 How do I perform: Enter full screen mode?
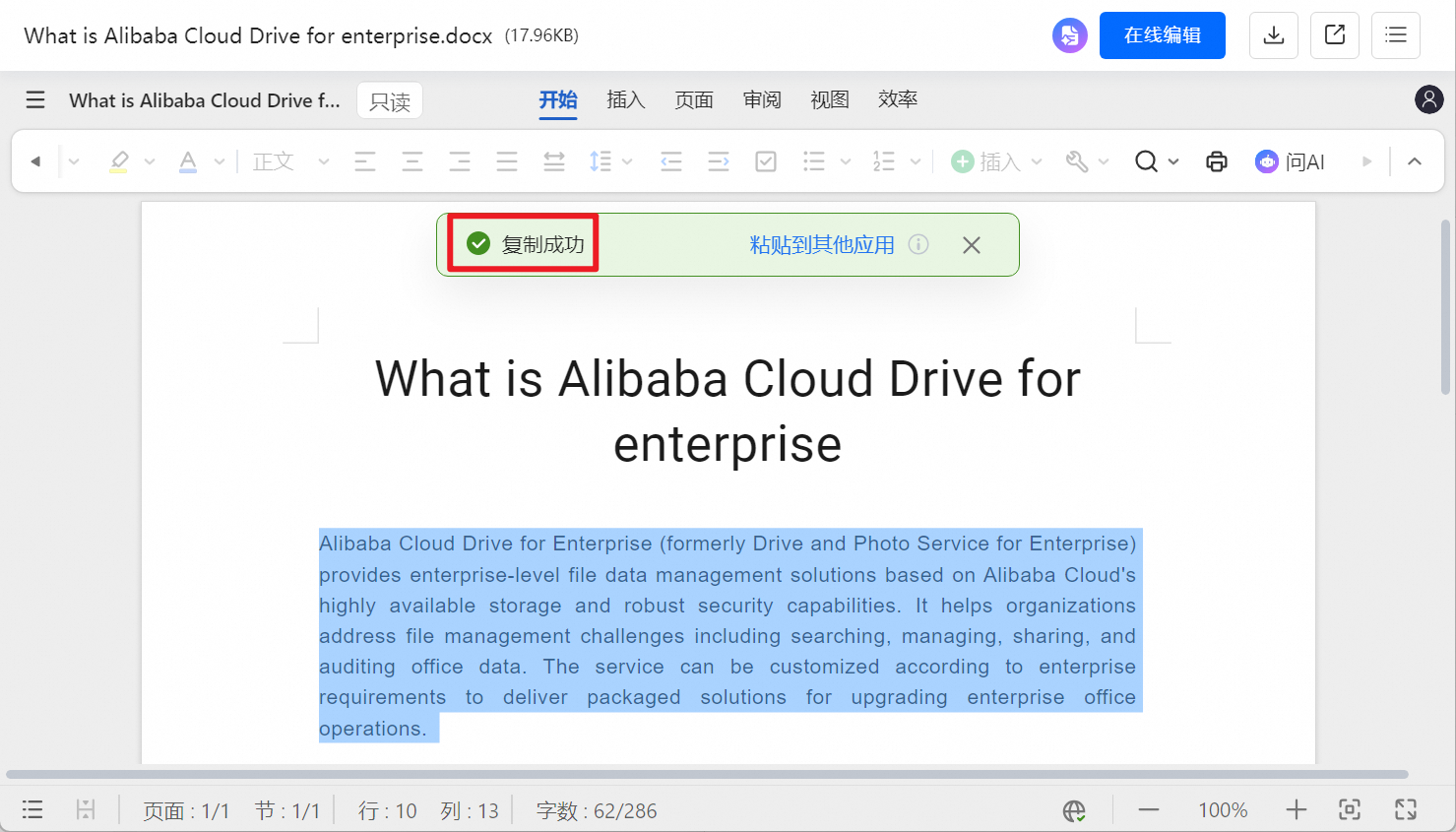[x=1406, y=809]
